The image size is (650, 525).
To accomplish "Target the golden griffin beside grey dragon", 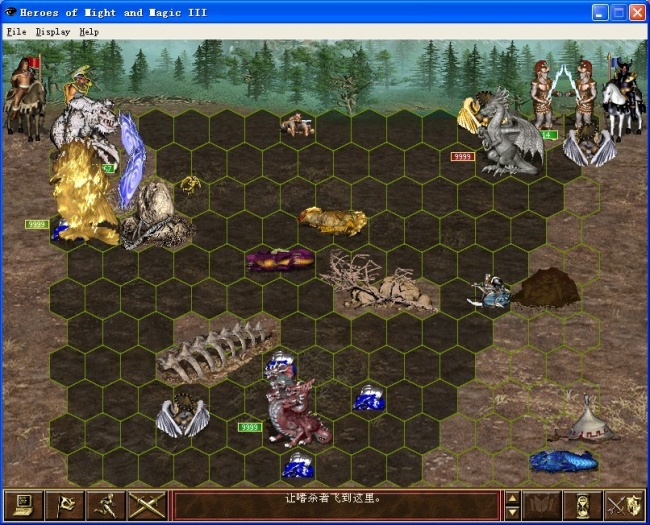I will pos(471,115).
